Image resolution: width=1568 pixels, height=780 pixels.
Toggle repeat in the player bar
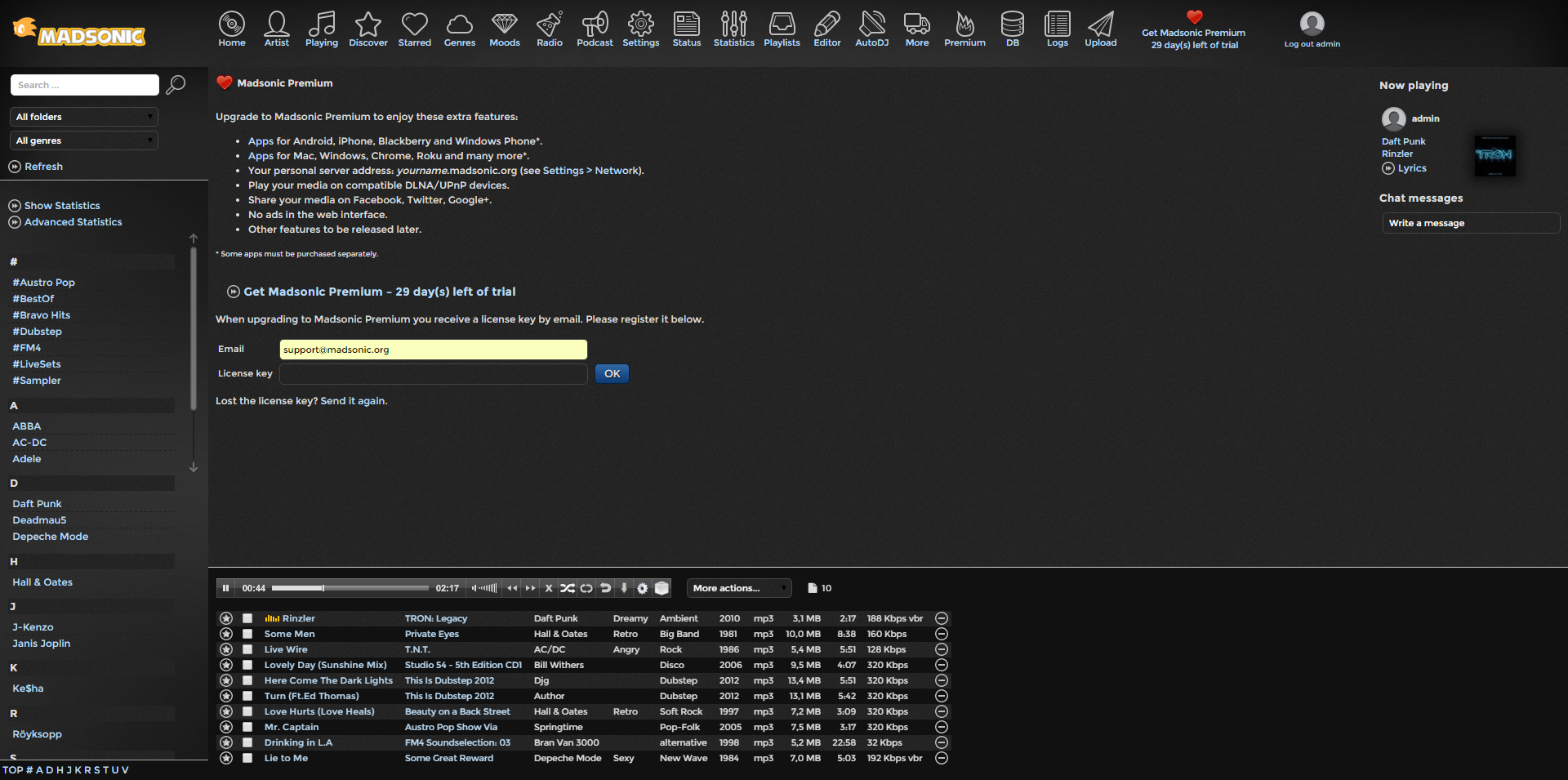tap(586, 588)
